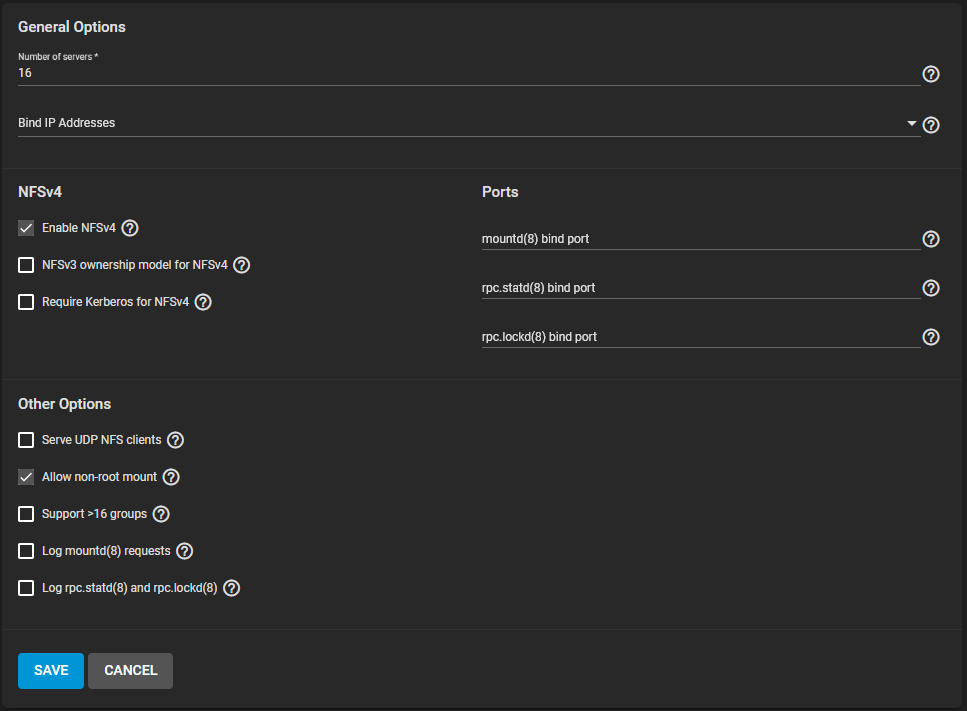The image size is (967, 711).
Task: Click help icon beside NFSv3 ownership model
Action: click(241, 265)
